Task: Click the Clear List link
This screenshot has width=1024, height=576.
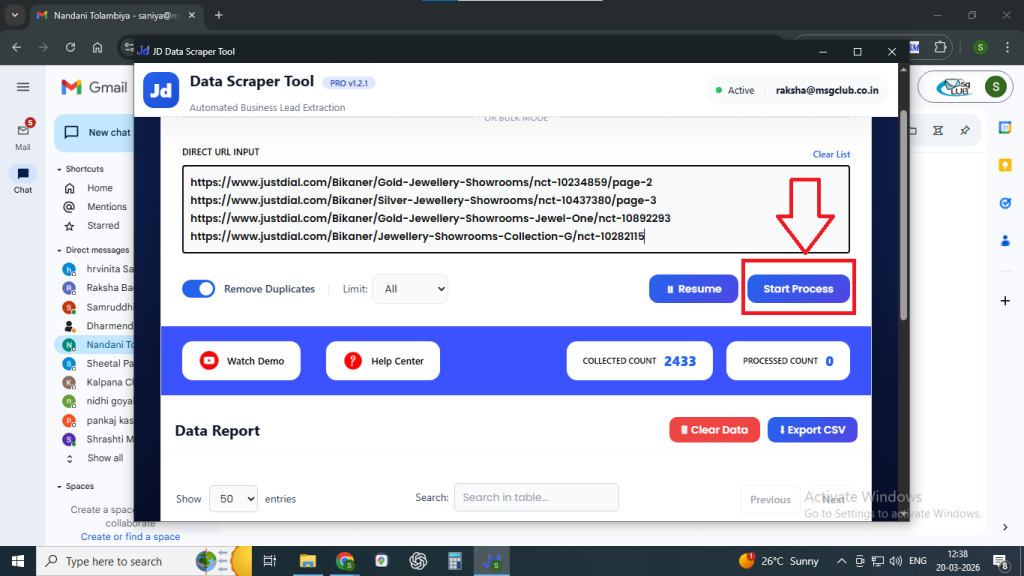Action: 831,155
